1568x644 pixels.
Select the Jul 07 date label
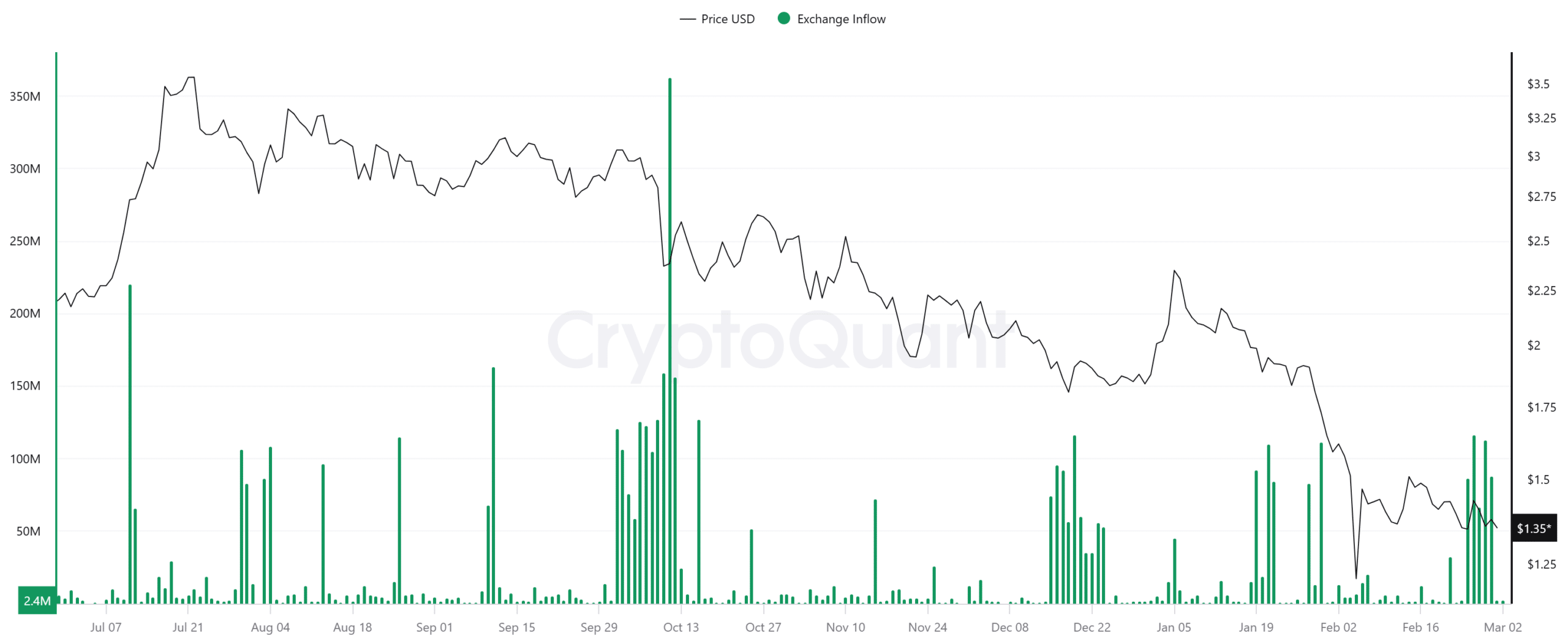pos(105,627)
